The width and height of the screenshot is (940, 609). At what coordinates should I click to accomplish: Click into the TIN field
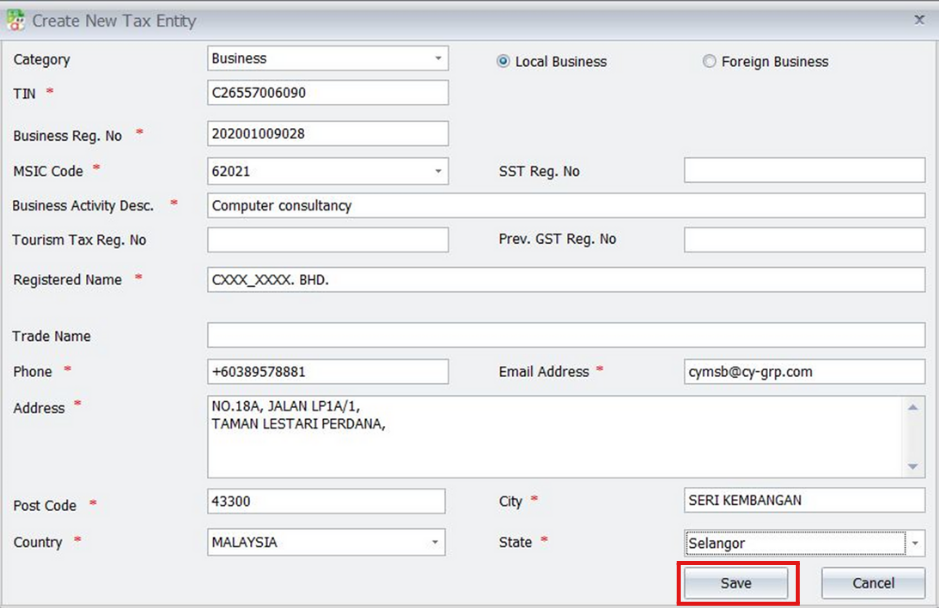[x=327, y=93]
